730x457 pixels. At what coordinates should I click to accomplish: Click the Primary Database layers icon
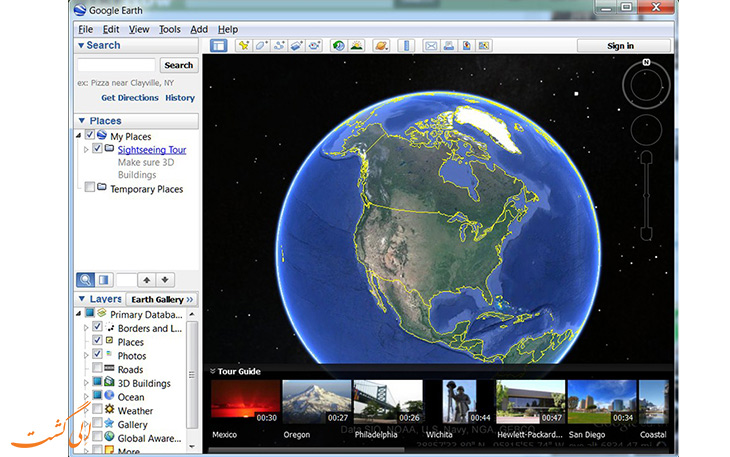coord(101,314)
